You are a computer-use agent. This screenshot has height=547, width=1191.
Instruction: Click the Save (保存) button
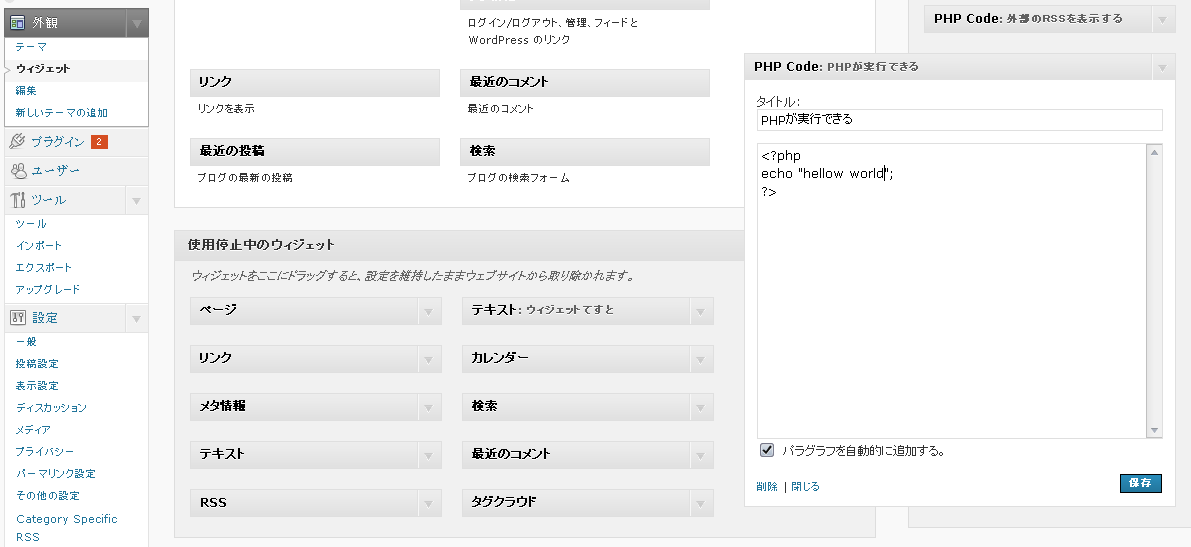tap(1140, 483)
